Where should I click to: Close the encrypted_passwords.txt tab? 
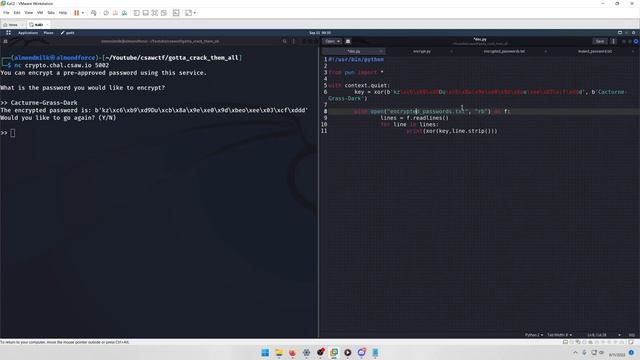click(545, 51)
